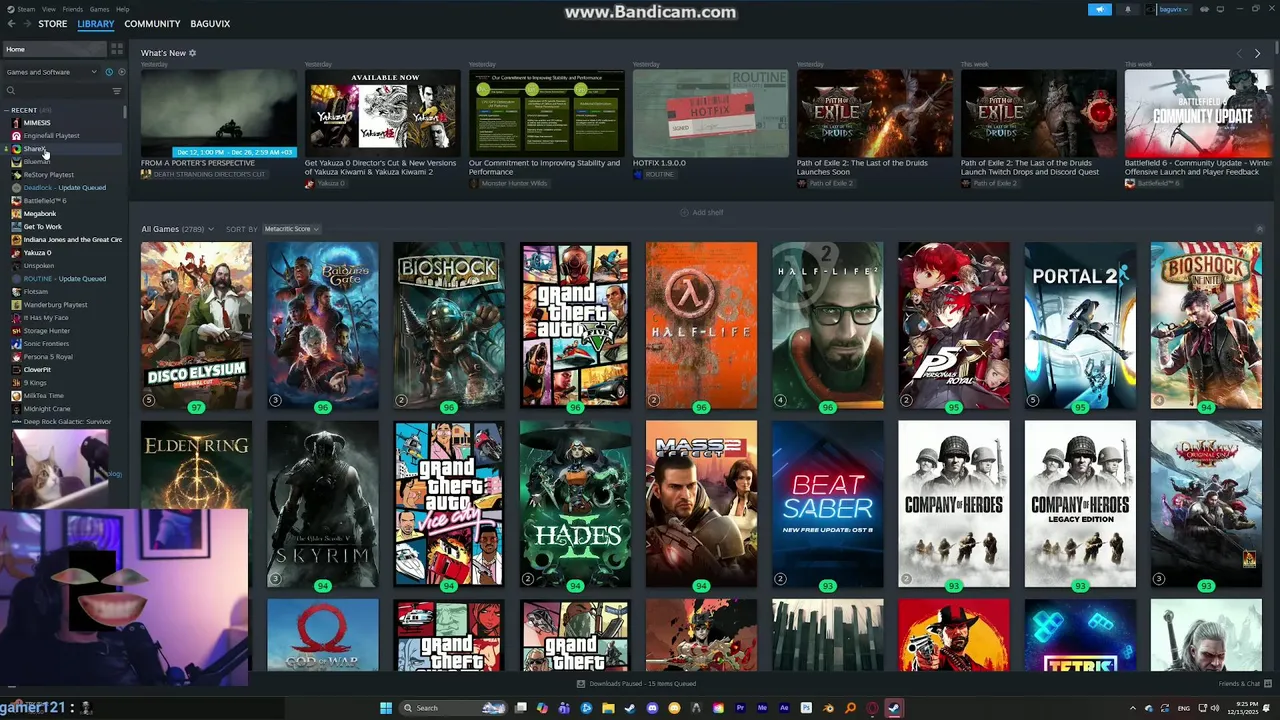Launch Photoshop from the taskbar
1280x720 pixels.
tap(806, 708)
